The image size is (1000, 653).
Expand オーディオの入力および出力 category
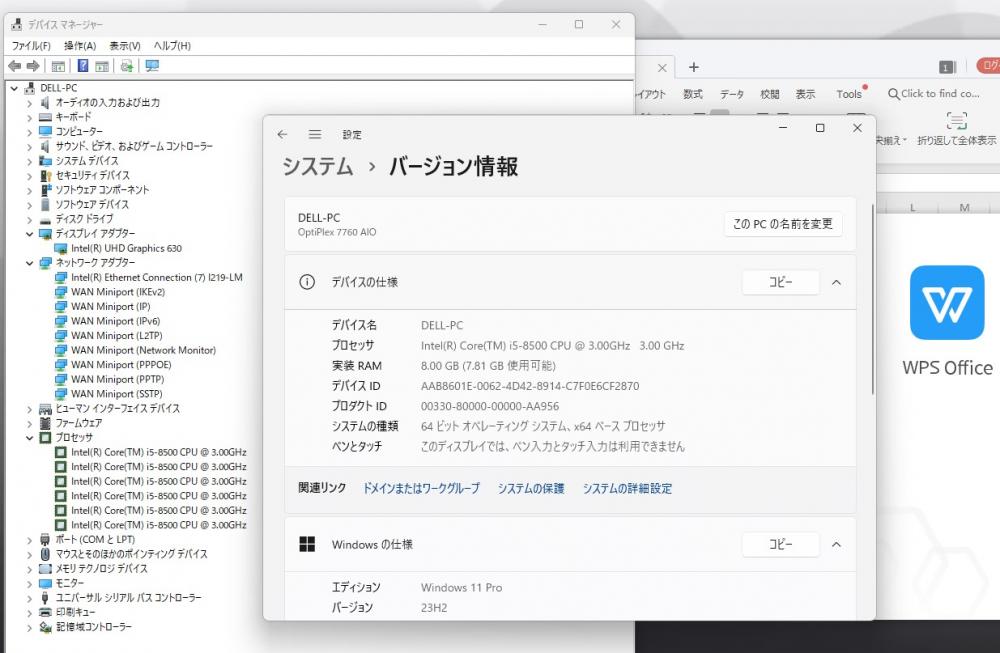(x=29, y=103)
